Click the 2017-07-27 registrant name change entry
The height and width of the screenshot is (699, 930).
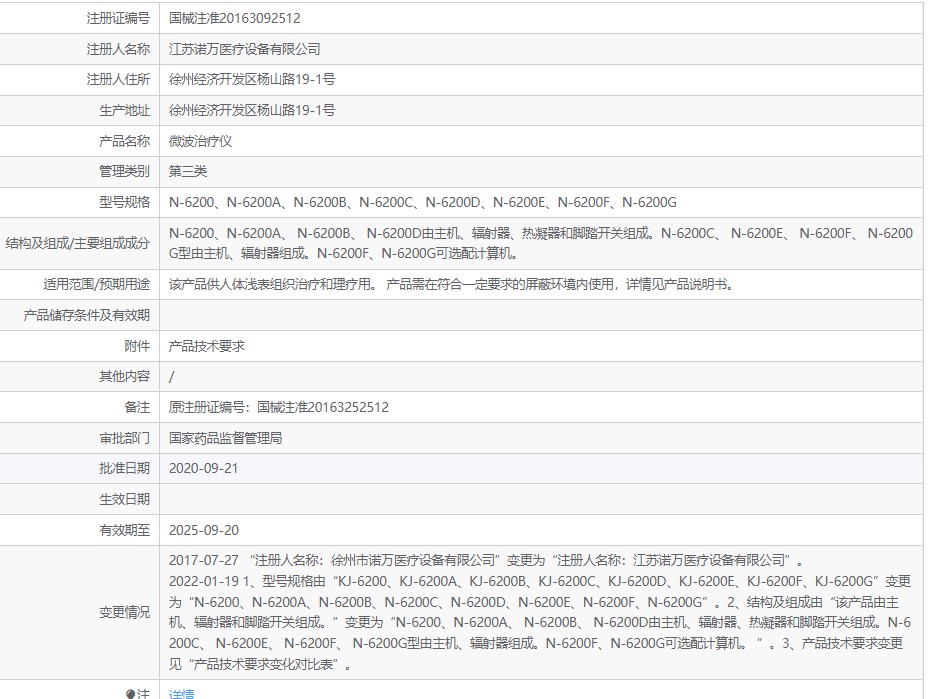486,560
